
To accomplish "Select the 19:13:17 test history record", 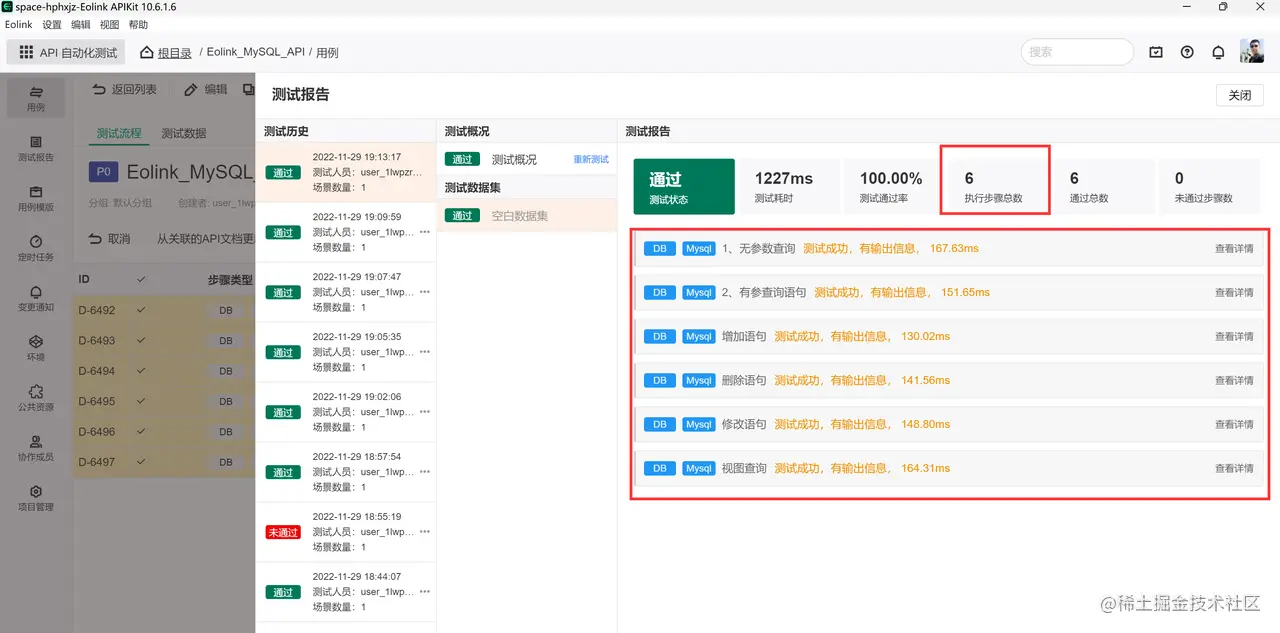I will 346,172.
